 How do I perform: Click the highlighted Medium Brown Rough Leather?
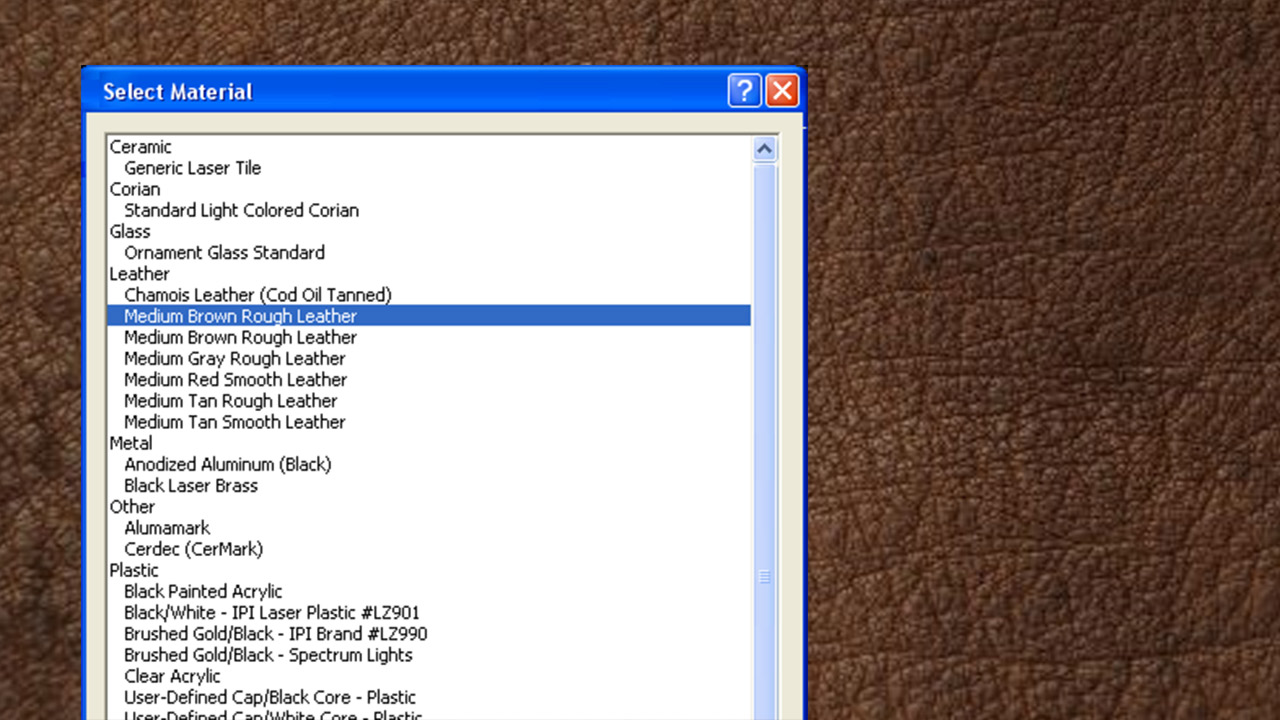(x=240, y=316)
